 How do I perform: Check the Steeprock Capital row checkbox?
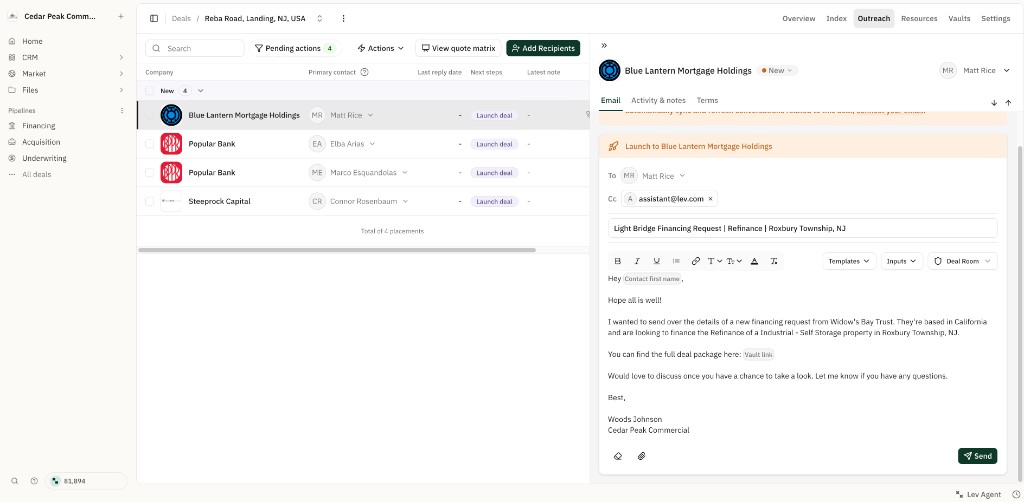coord(150,201)
